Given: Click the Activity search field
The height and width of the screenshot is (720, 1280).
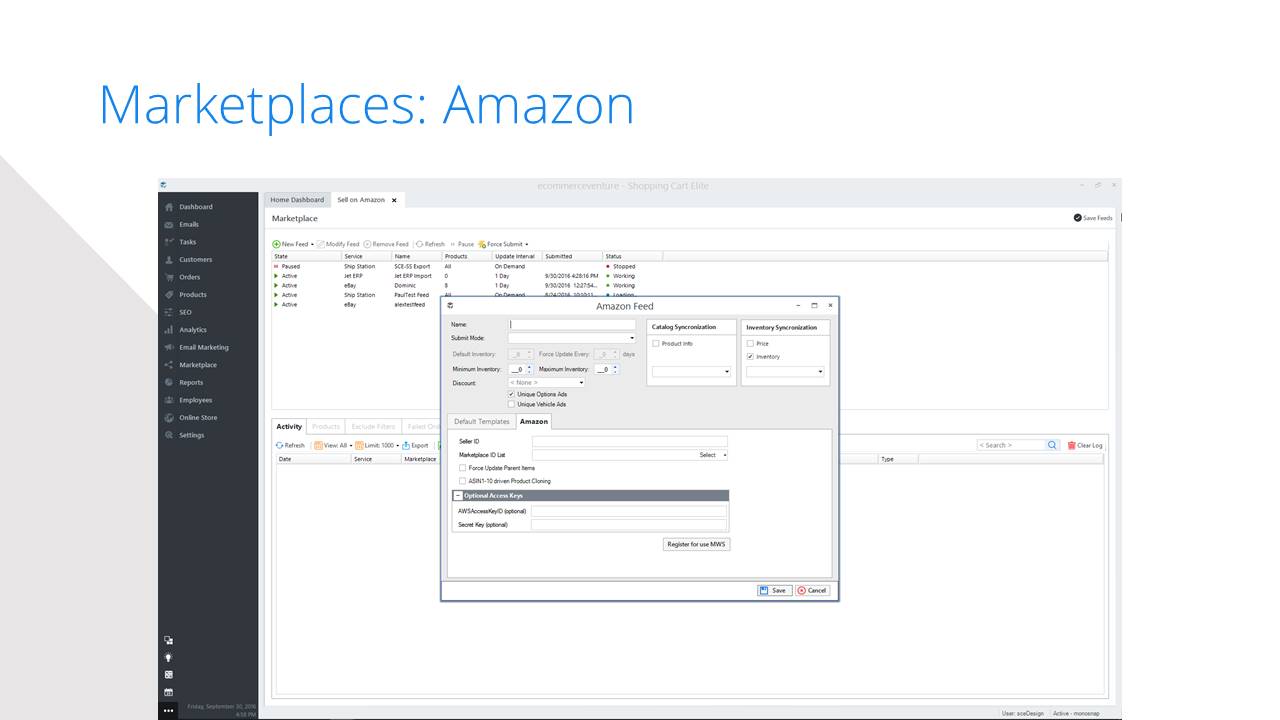Looking at the screenshot, I should pyautogui.click(x=1011, y=445).
